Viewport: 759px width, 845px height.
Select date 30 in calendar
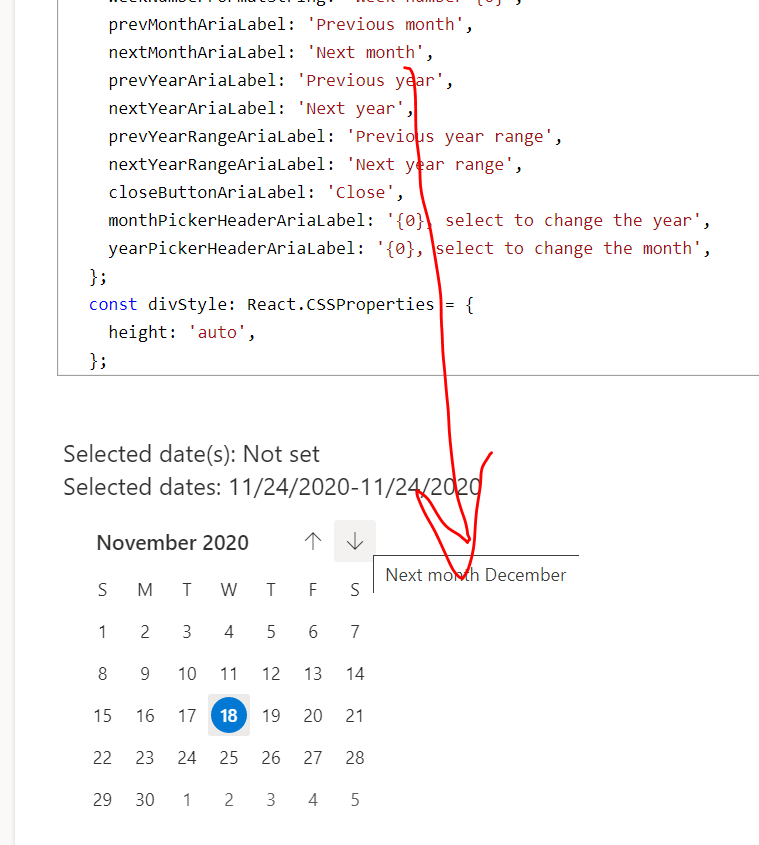click(144, 800)
